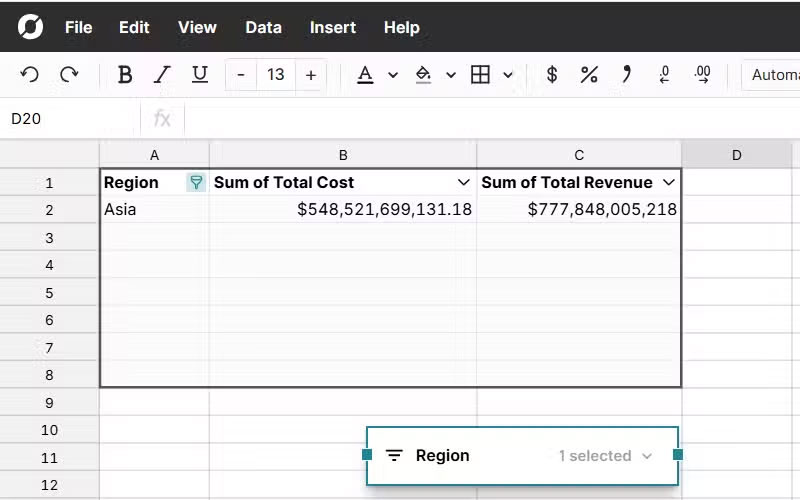Select the Asia cell
Viewport: 800px width, 500px height.
[154, 210]
